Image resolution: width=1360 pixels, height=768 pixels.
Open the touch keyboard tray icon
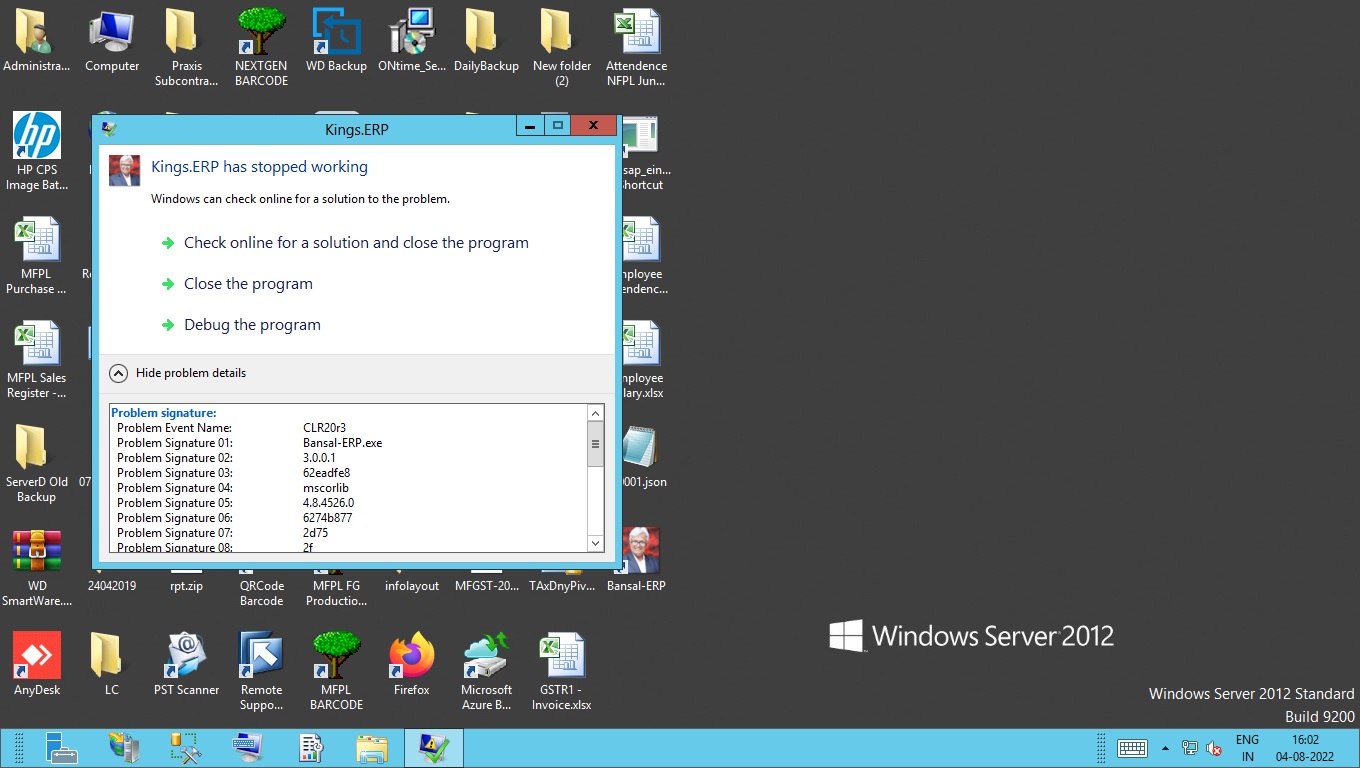pyautogui.click(x=1132, y=748)
